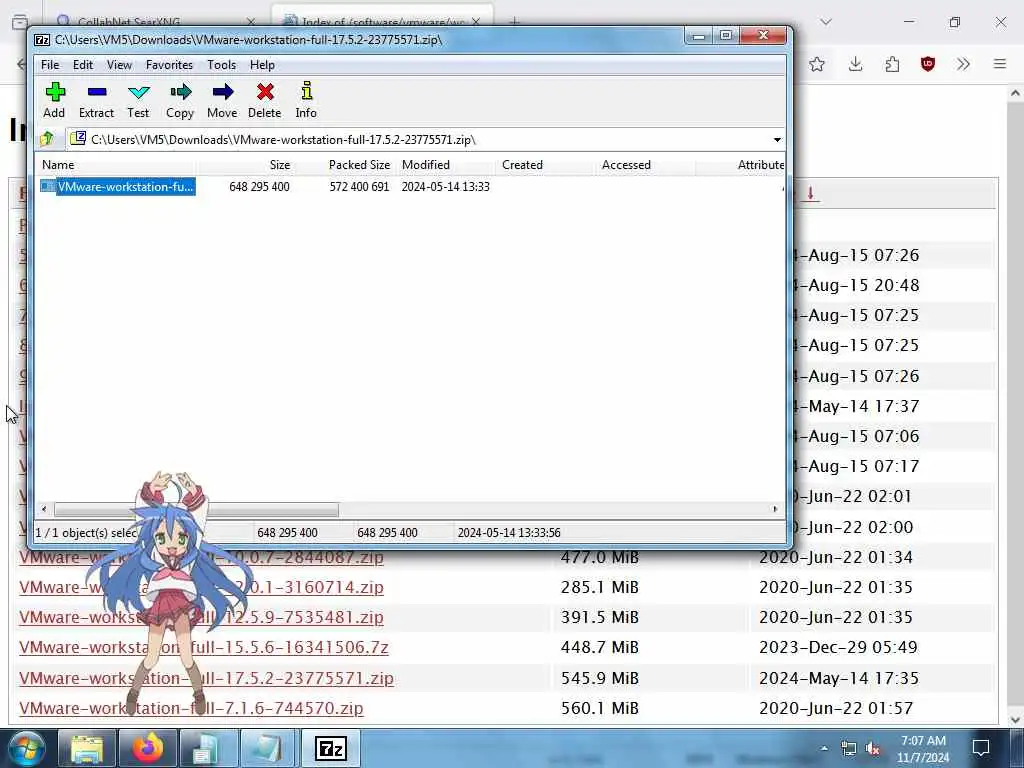This screenshot has height=768, width=1024.
Task: Click the Add button in 7-Zip toolbar
Action: click(x=55, y=100)
